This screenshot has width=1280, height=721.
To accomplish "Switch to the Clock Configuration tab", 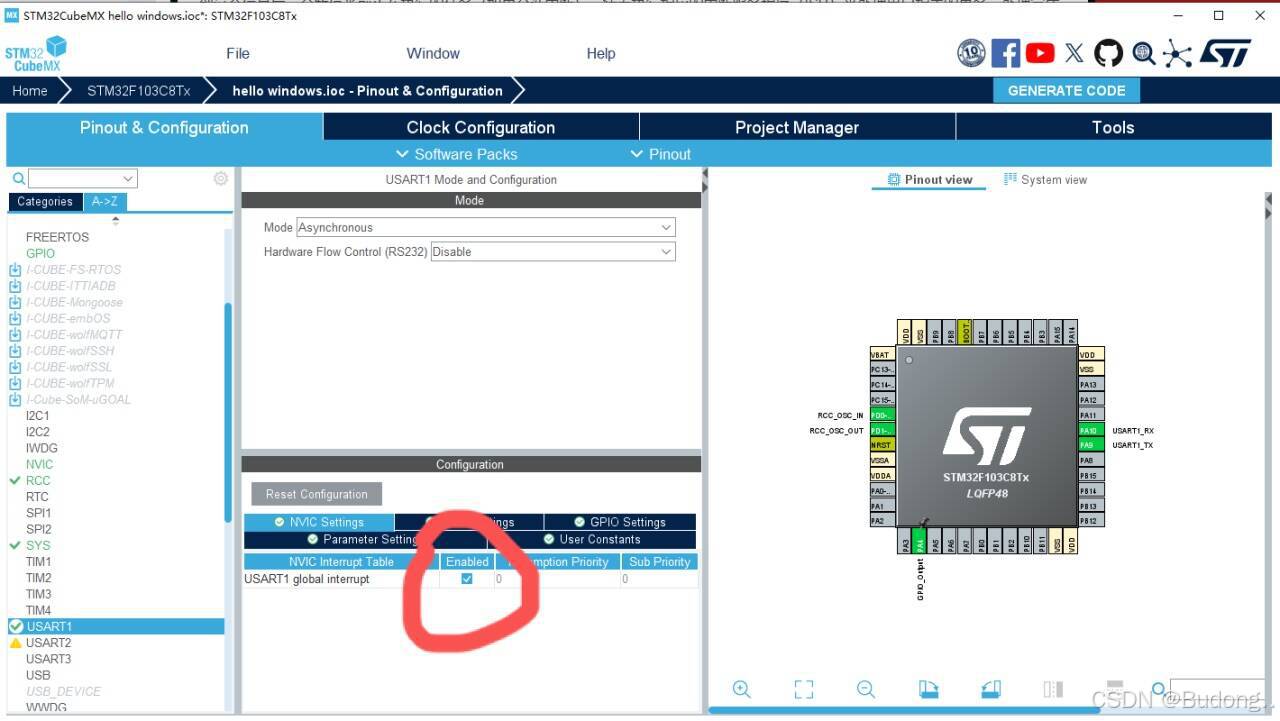I will click(x=480, y=127).
